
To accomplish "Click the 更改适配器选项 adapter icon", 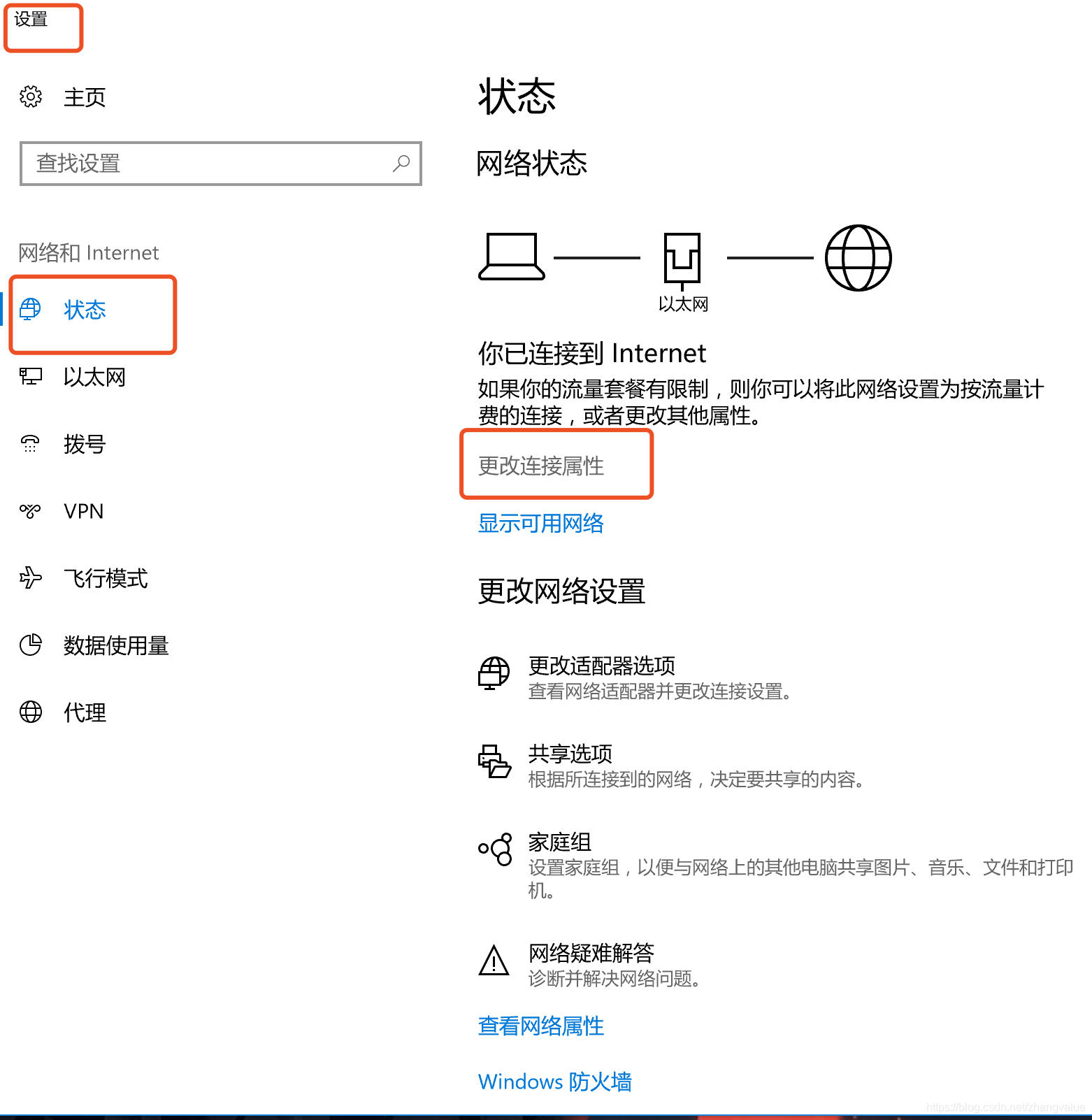I will point(494,674).
